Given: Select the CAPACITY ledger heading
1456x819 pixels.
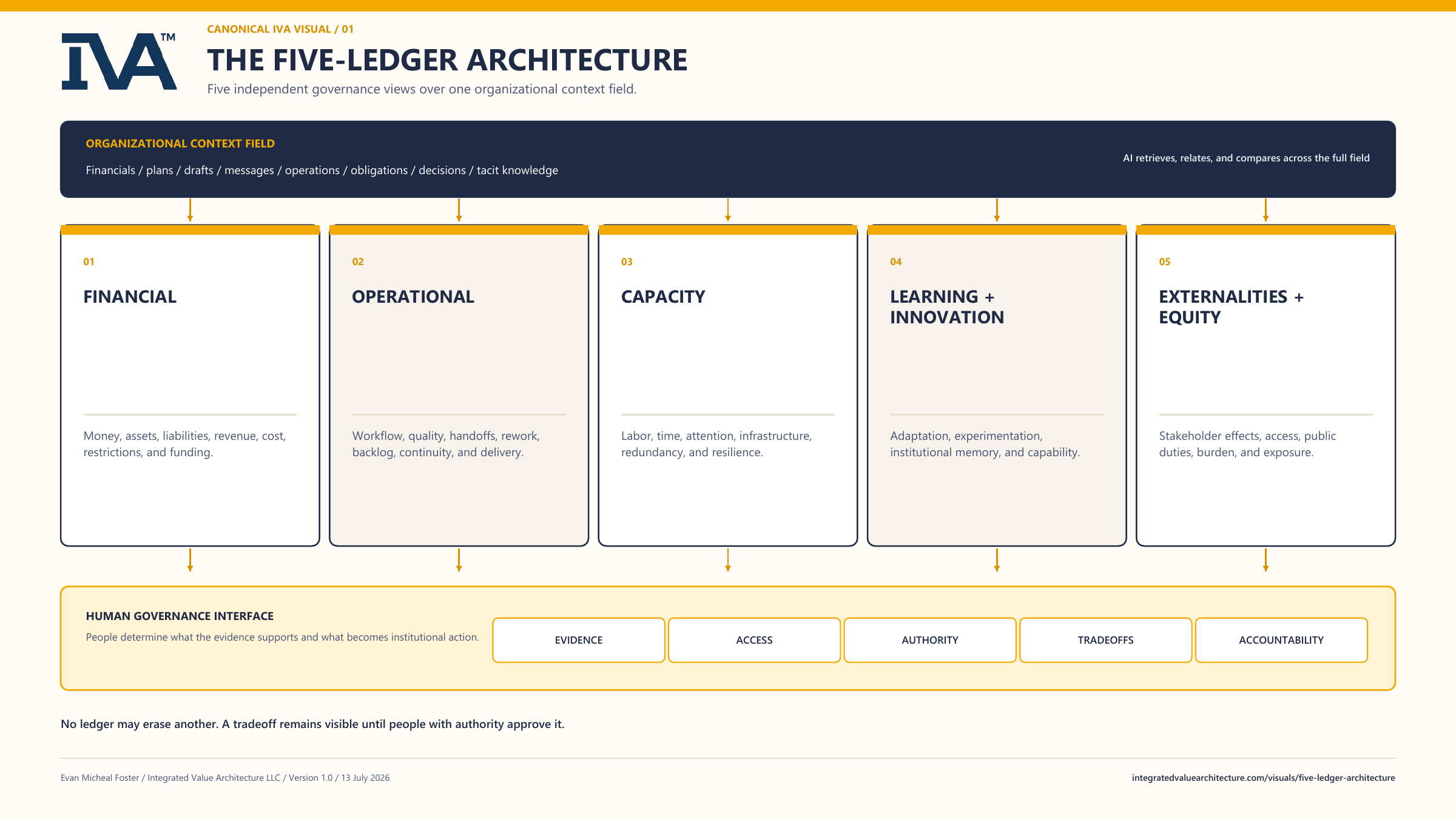Looking at the screenshot, I should click(663, 297).
